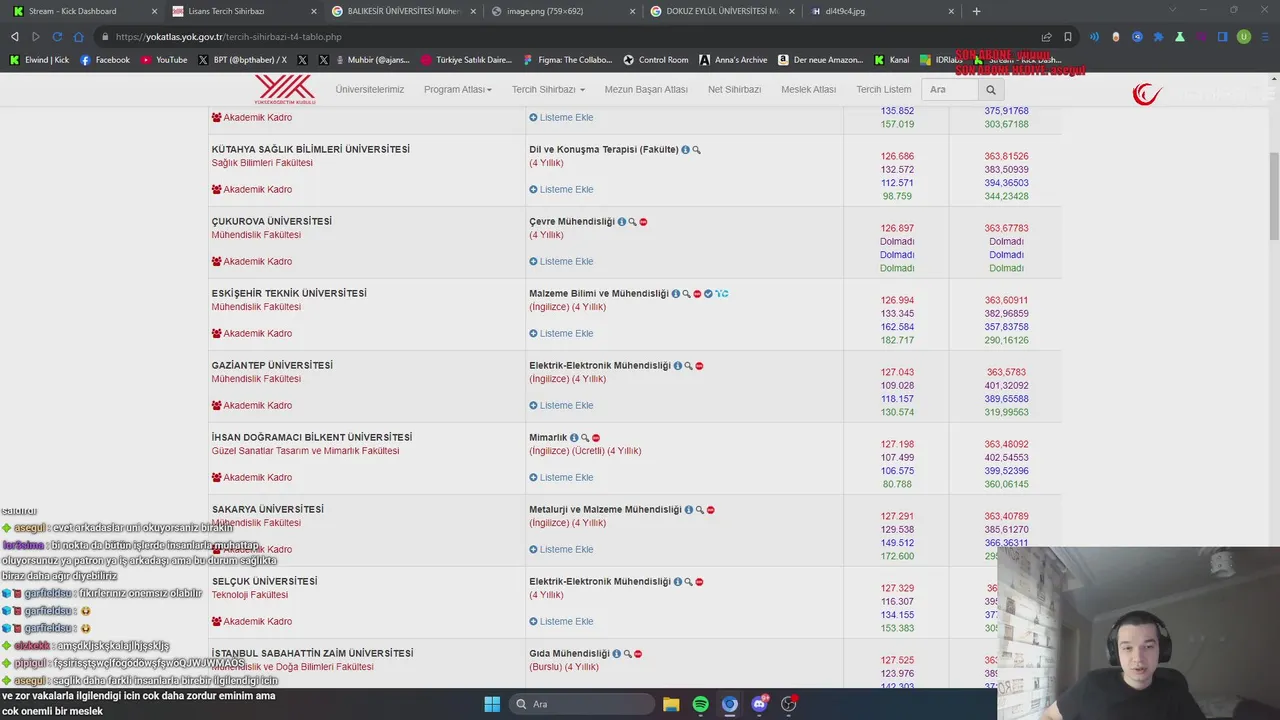Open Discord from the Windows taskbar
Viewport: 1280px width, 720px height.
759,704
